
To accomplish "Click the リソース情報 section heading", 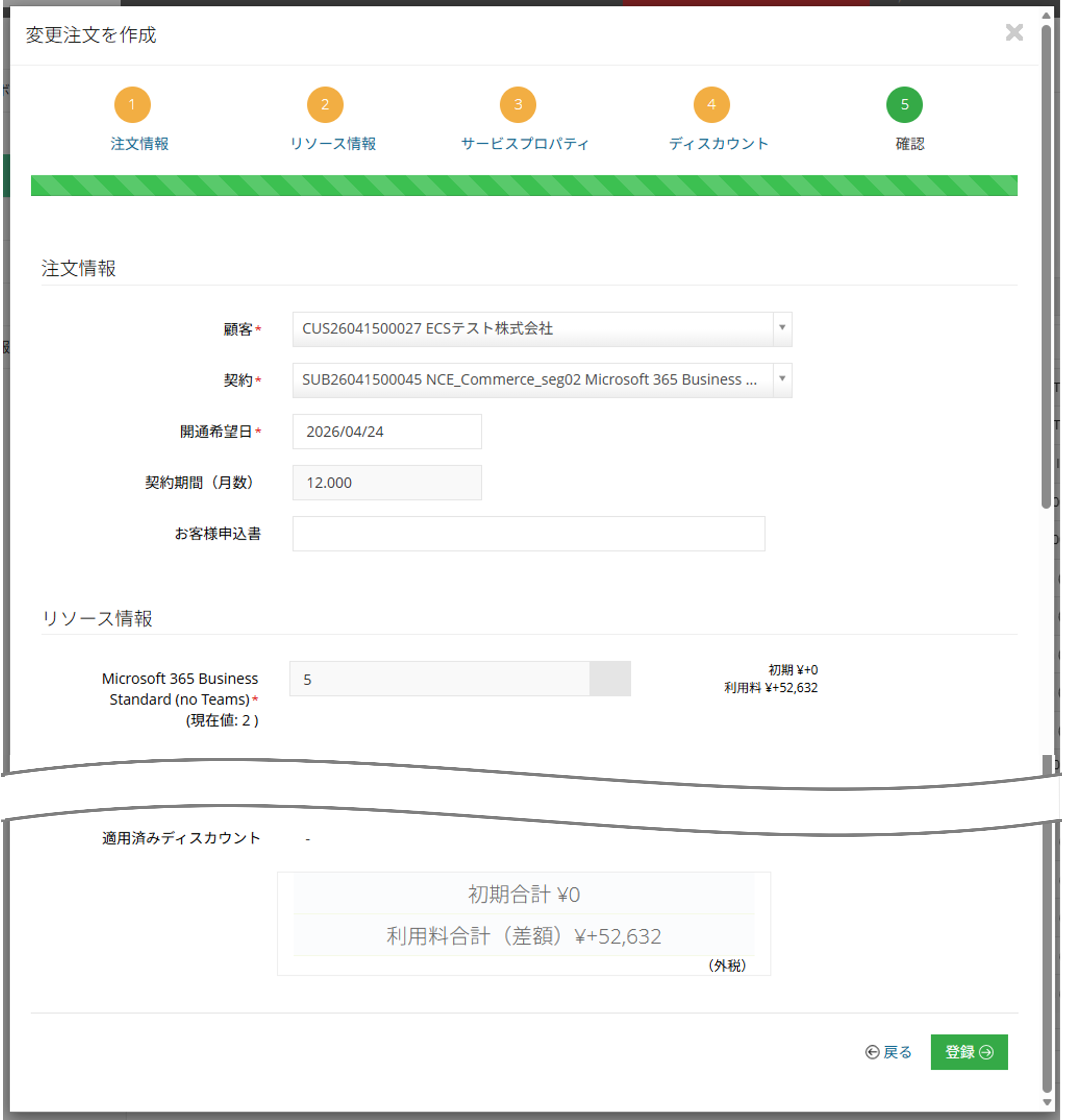I will click(x=97, y=618).
